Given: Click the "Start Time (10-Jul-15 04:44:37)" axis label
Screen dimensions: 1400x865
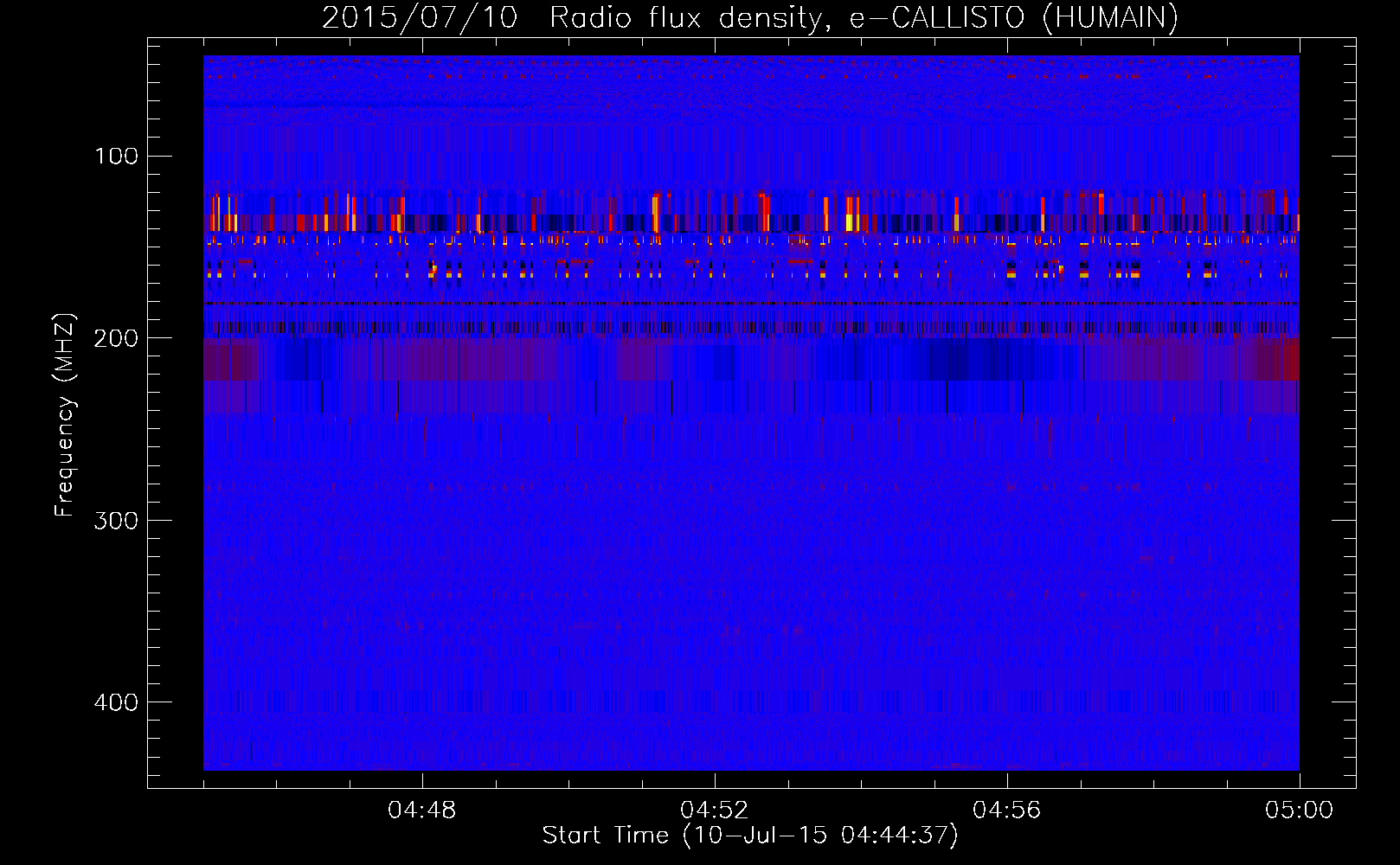Looking at the screenshot, I should [x=750, y=835].
